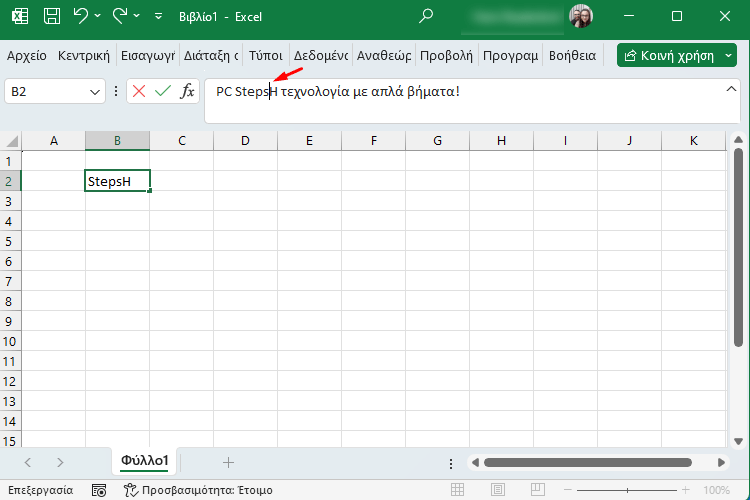Click the Κοινή χρήση share button
Image resolution: width=750 pixels, height=500 pixels.
(x=669, y=56)
